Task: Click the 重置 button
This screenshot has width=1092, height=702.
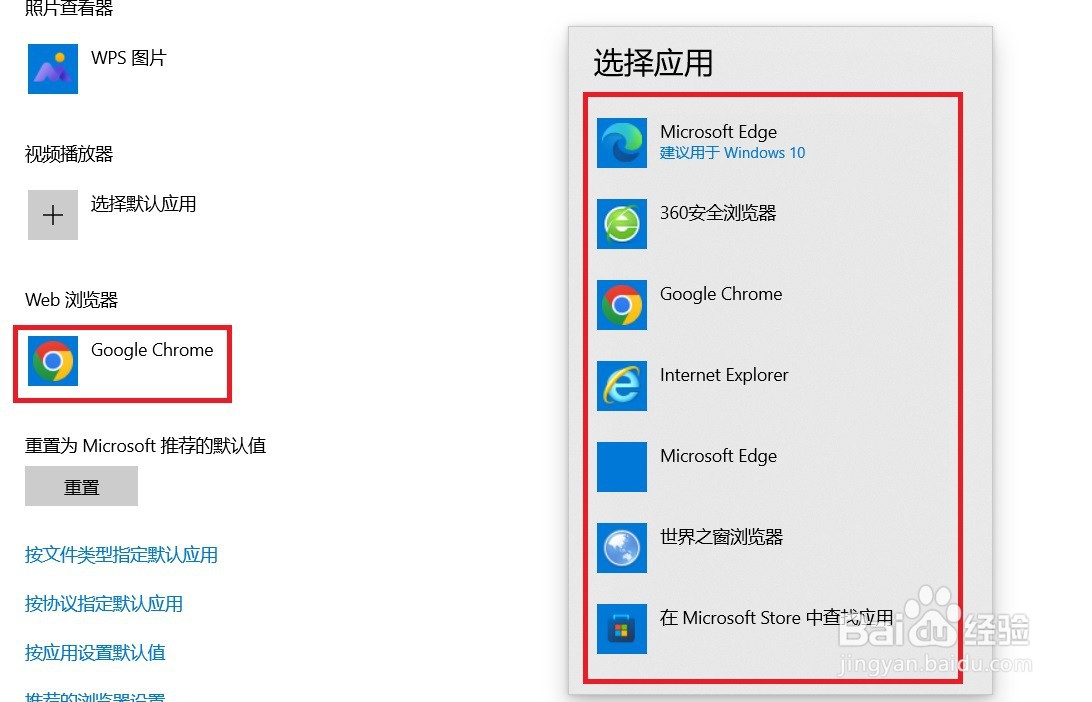Action: pyautogui.click(x=81, y=486)
